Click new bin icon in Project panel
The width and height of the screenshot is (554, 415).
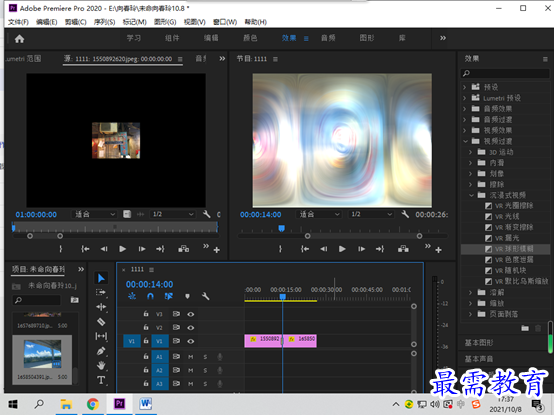(x=75, y=300)
